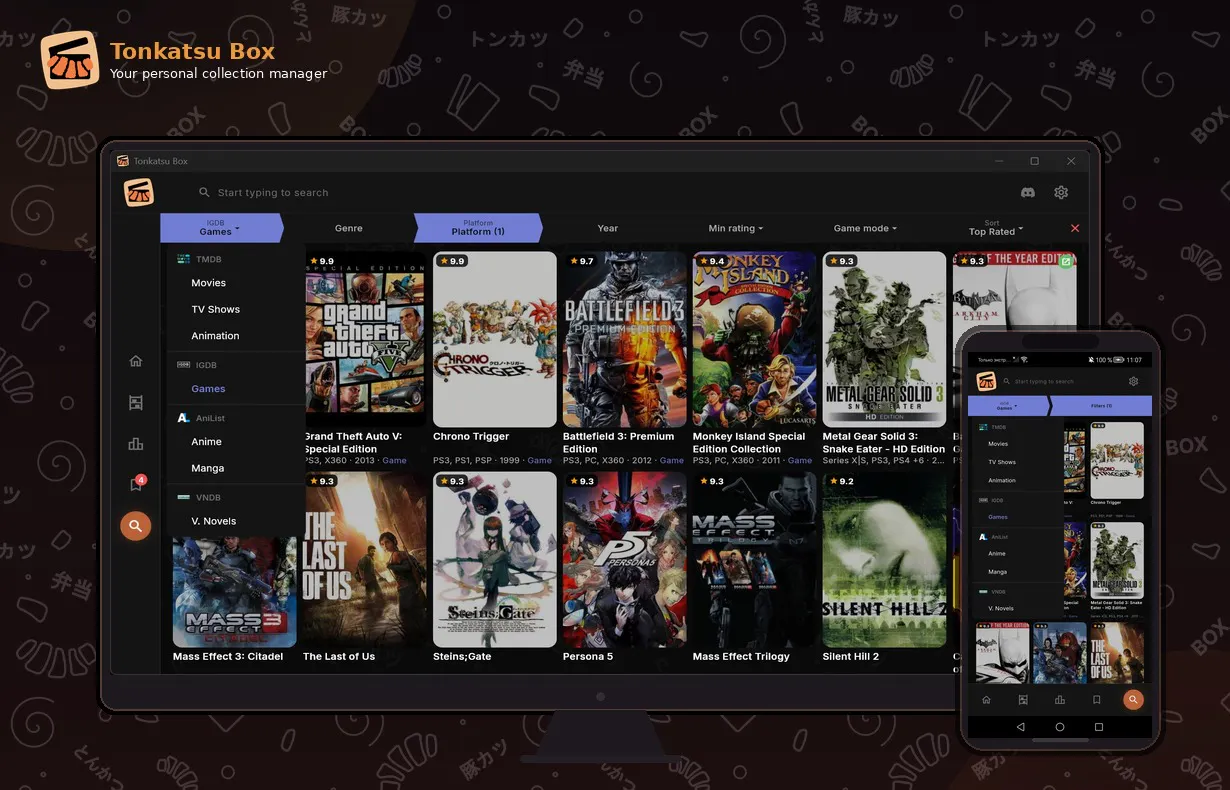
Task: Open the Genre filter
Action: pyautogui.click(x=349, y=228)
